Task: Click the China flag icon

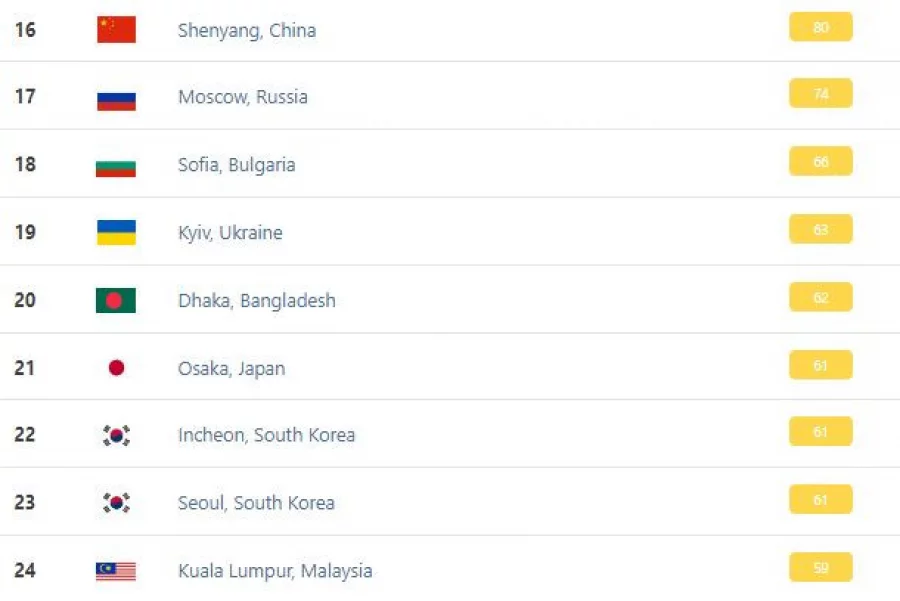Action: point(117,29)
